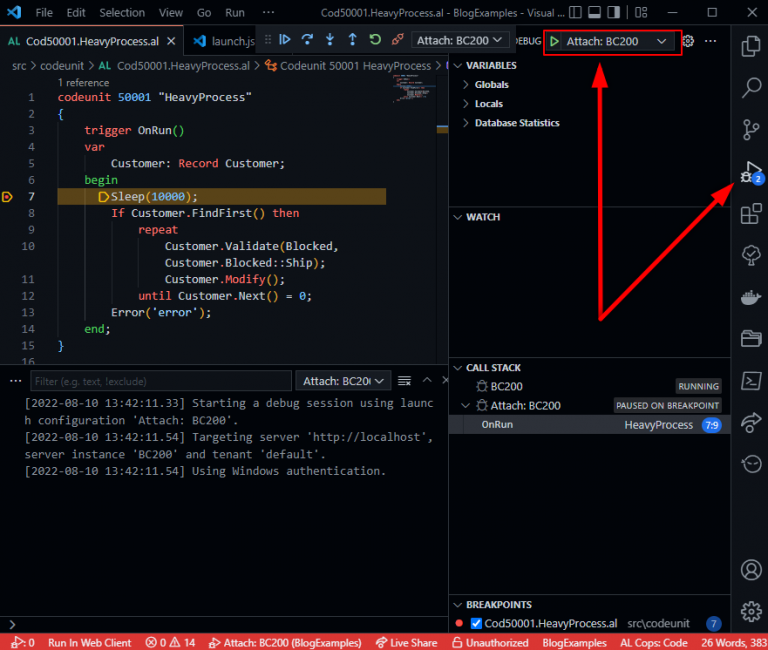Toggle the breakpoint marker on line 7

(8, 196)
